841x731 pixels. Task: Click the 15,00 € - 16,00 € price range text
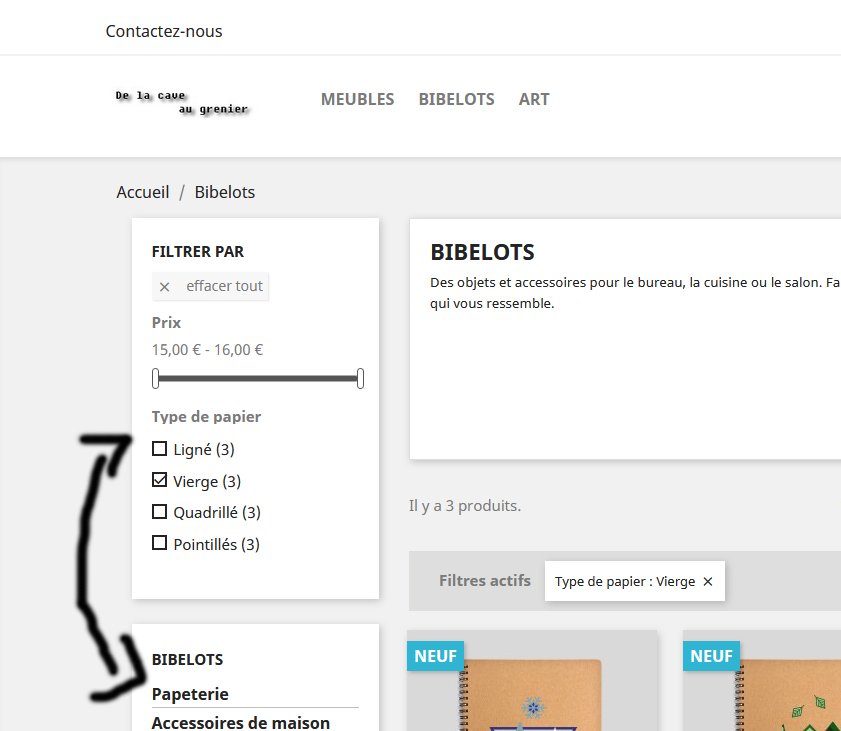pos(207,350)
